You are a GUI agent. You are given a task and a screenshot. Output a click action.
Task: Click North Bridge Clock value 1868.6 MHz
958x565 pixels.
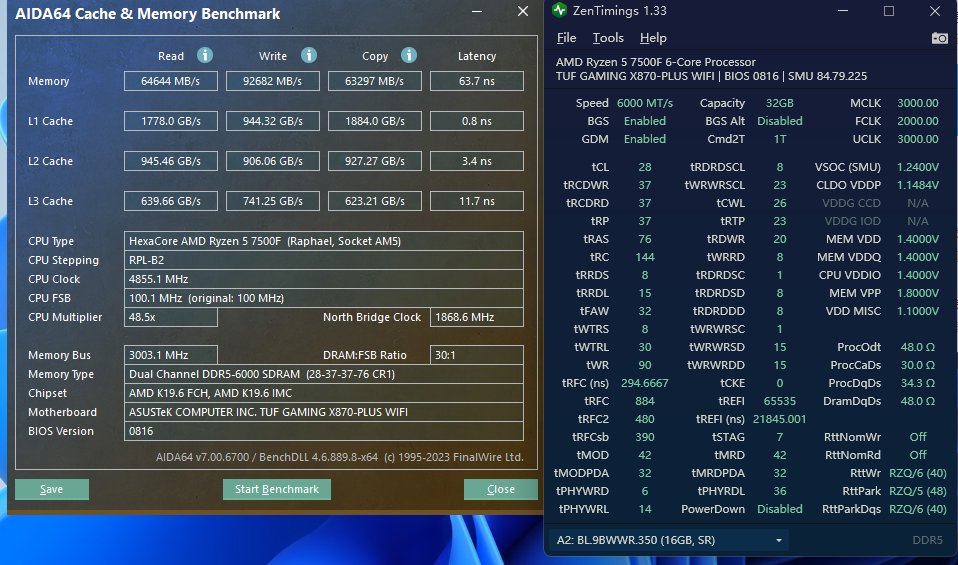(x=477, y=317)
